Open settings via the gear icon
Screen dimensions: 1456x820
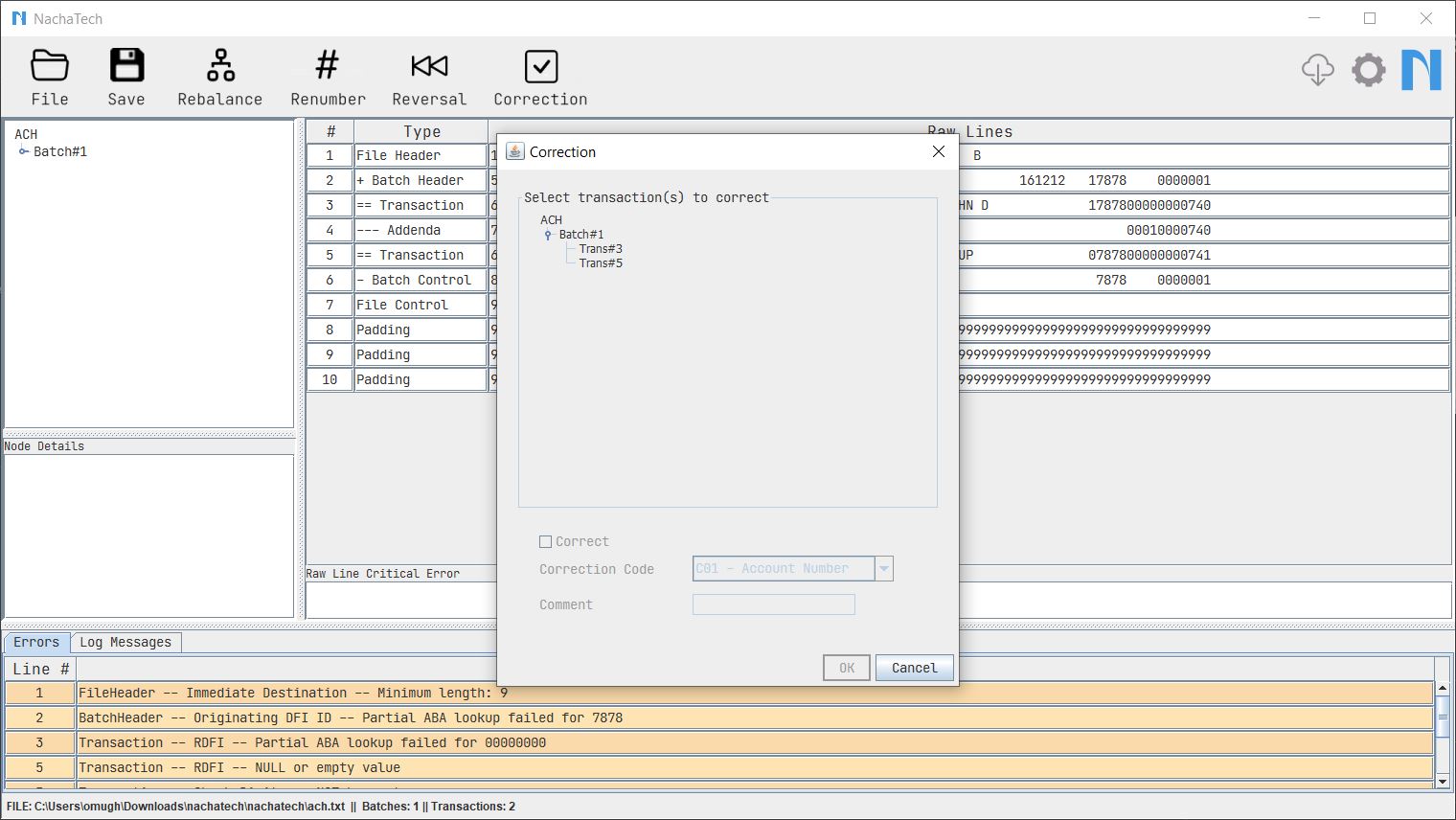(x=1368, y=69)
